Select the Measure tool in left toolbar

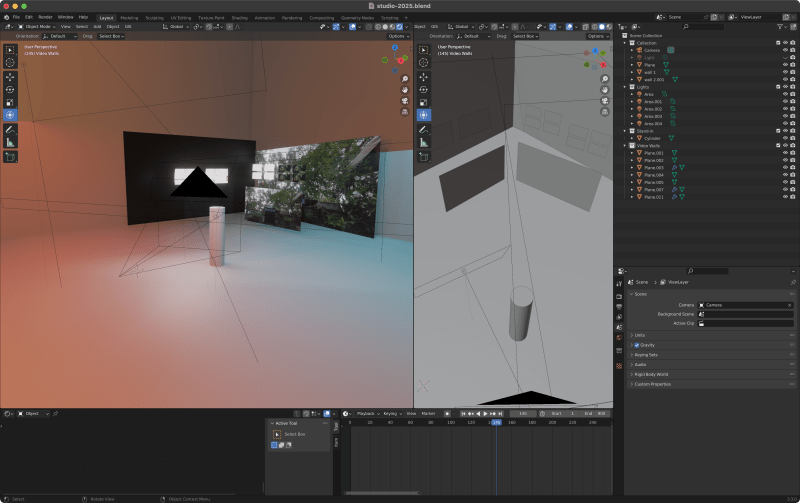point(10,142)
